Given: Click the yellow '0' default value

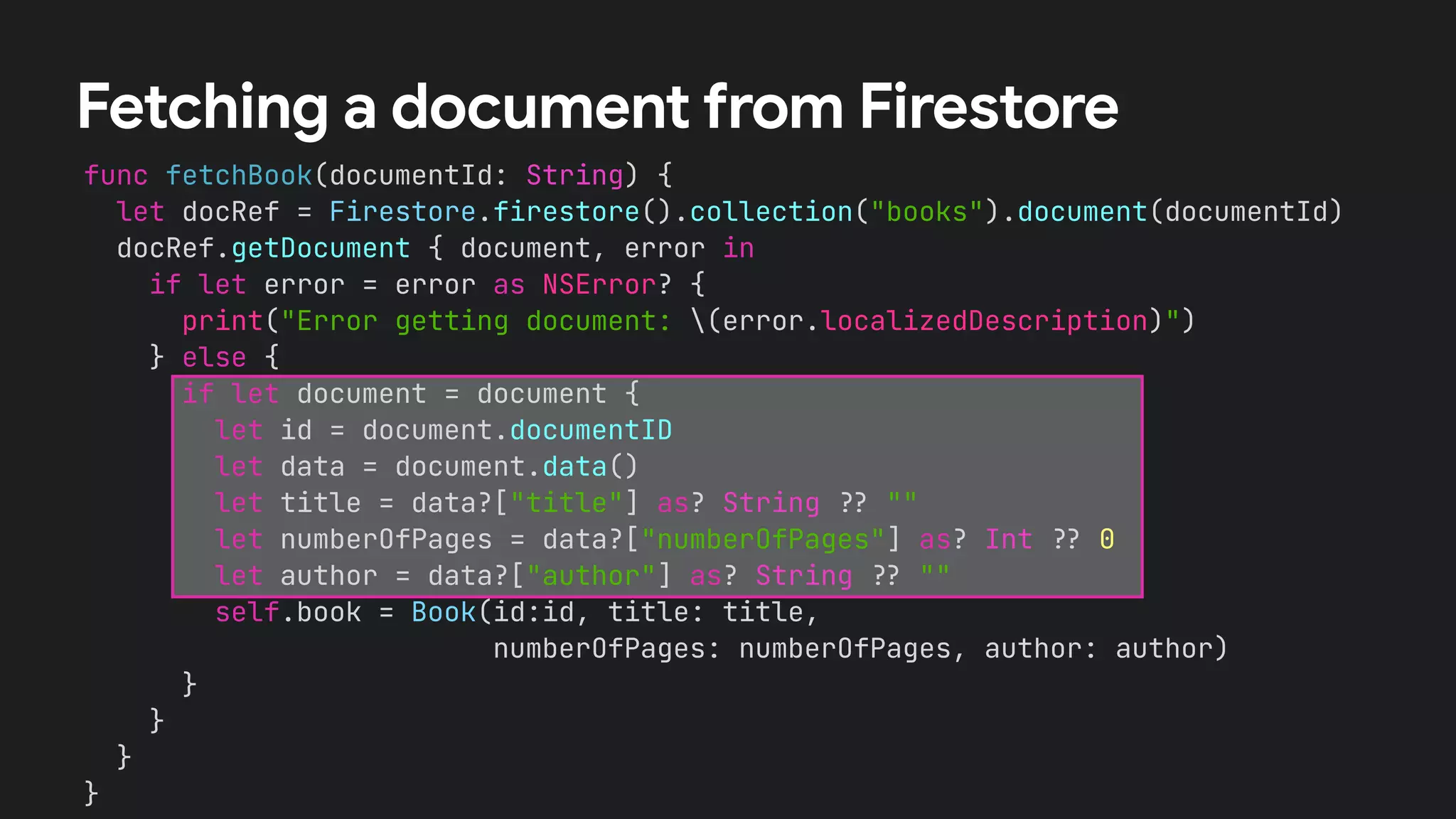Looking at the screenshot, I should click(1107, 540).
